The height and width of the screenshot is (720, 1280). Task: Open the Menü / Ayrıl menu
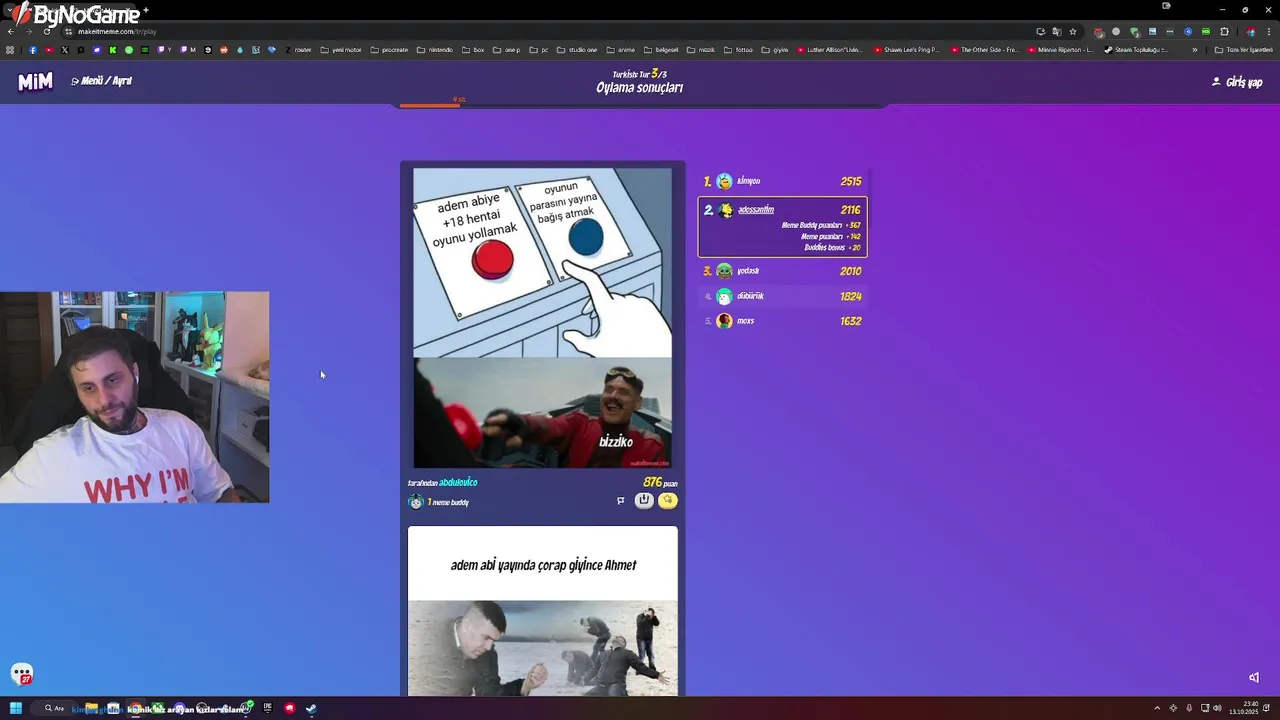[102, 81]
